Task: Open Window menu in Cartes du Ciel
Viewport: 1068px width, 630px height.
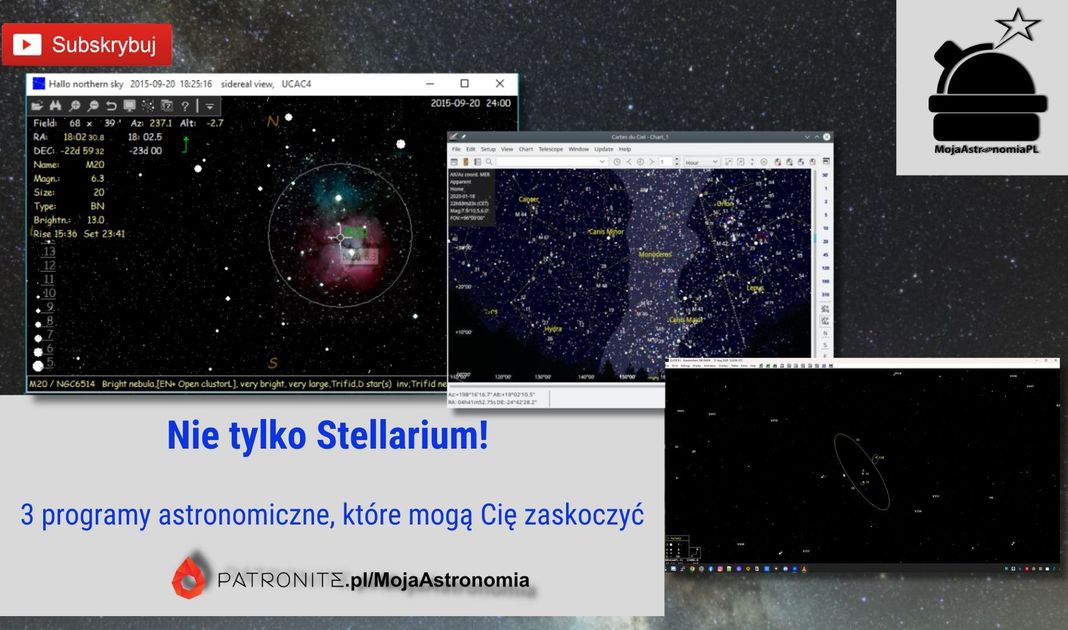Action: (x=578, y=148)
